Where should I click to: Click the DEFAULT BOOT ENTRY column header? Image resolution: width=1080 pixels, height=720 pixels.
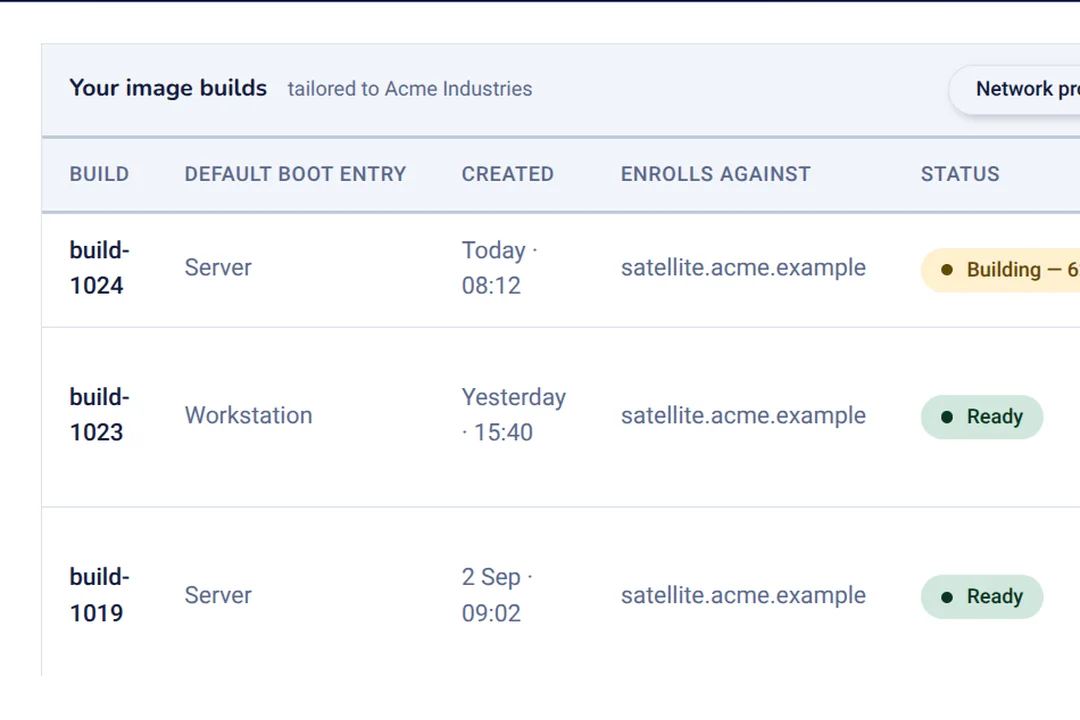pyautogui.click(x=295, y=174)
